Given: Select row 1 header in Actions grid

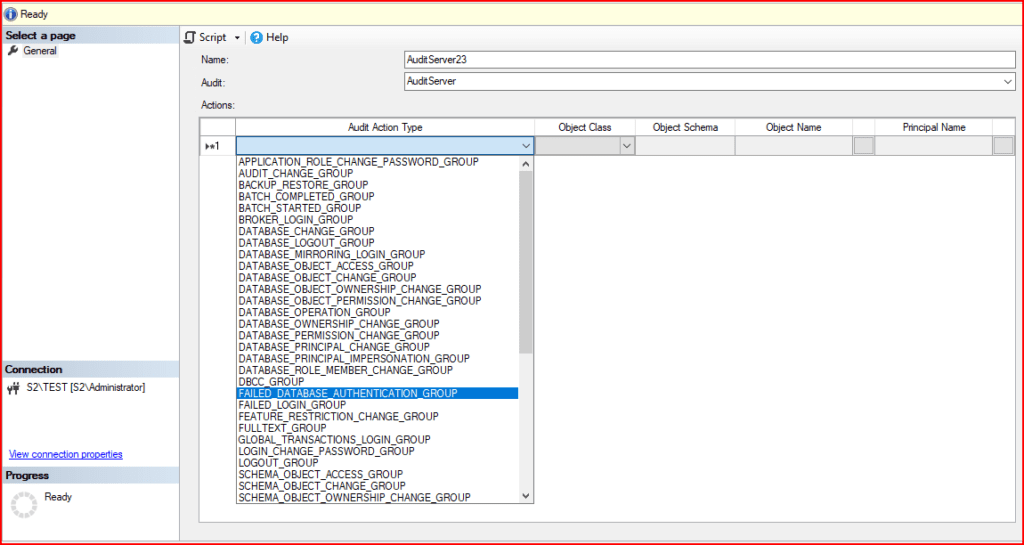Looking at the screenshot, I should tap(217, 146).
